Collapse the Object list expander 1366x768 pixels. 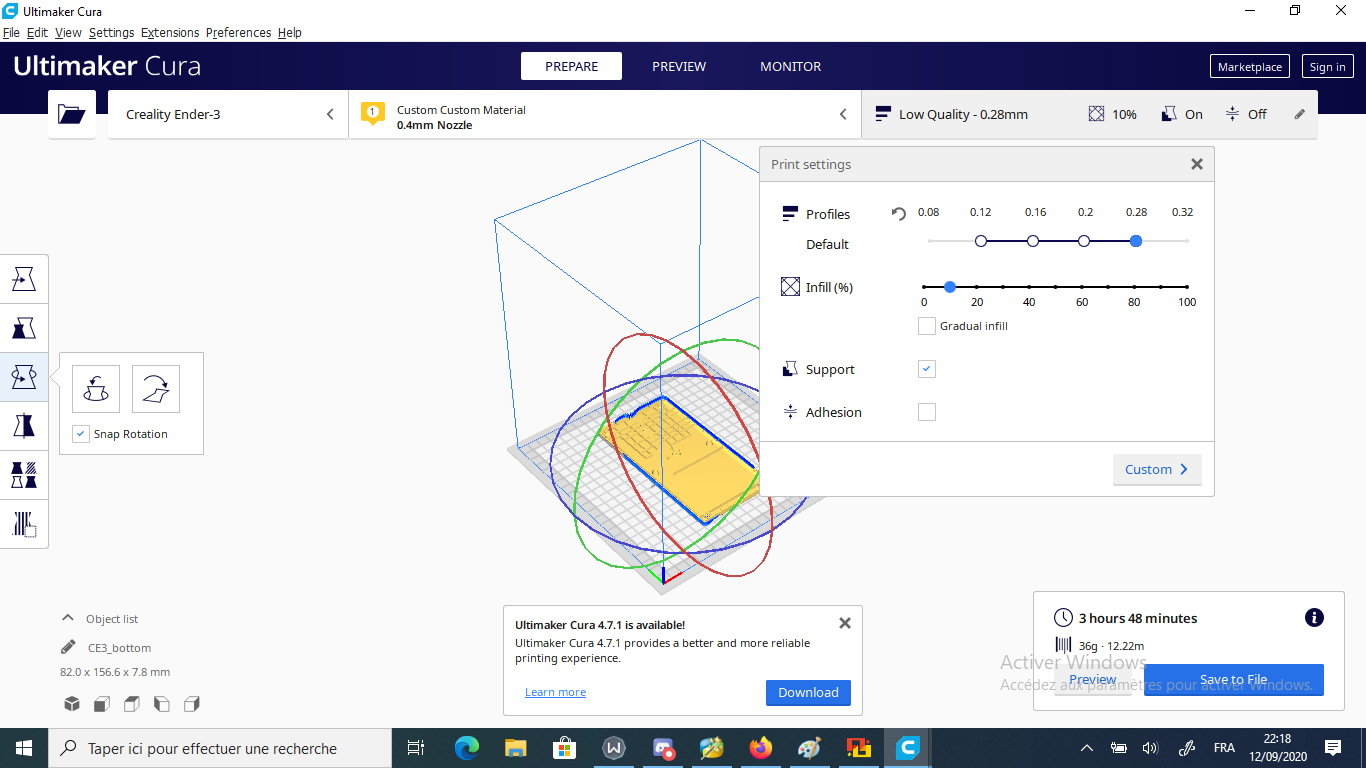coord(68,618)
